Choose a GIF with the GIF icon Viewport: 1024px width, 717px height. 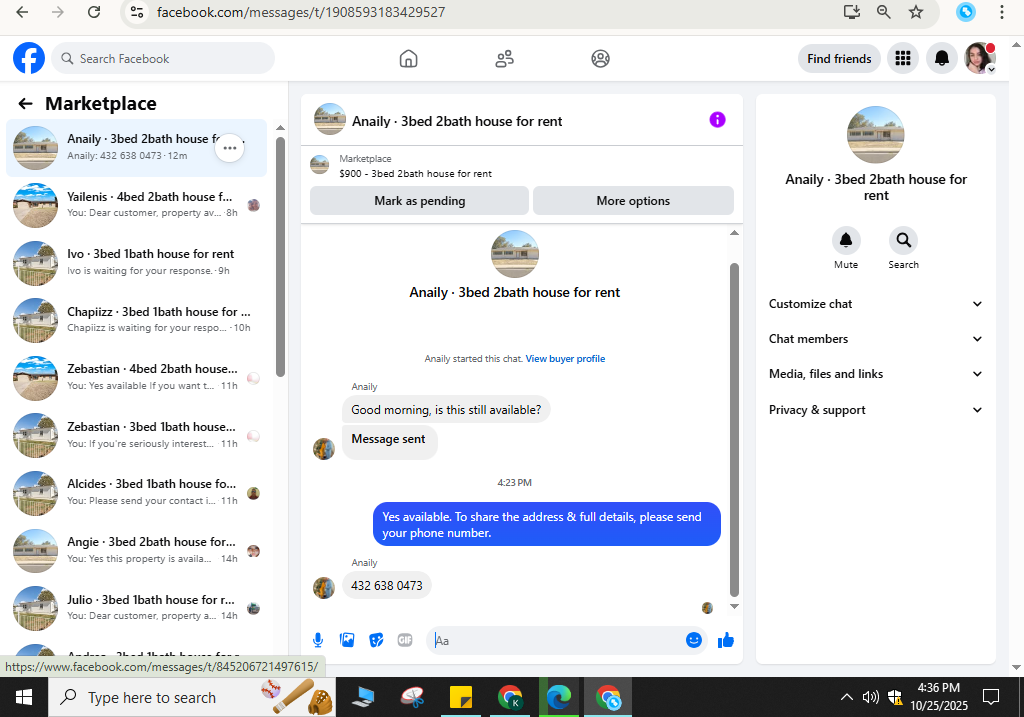[x=405, y=641]
